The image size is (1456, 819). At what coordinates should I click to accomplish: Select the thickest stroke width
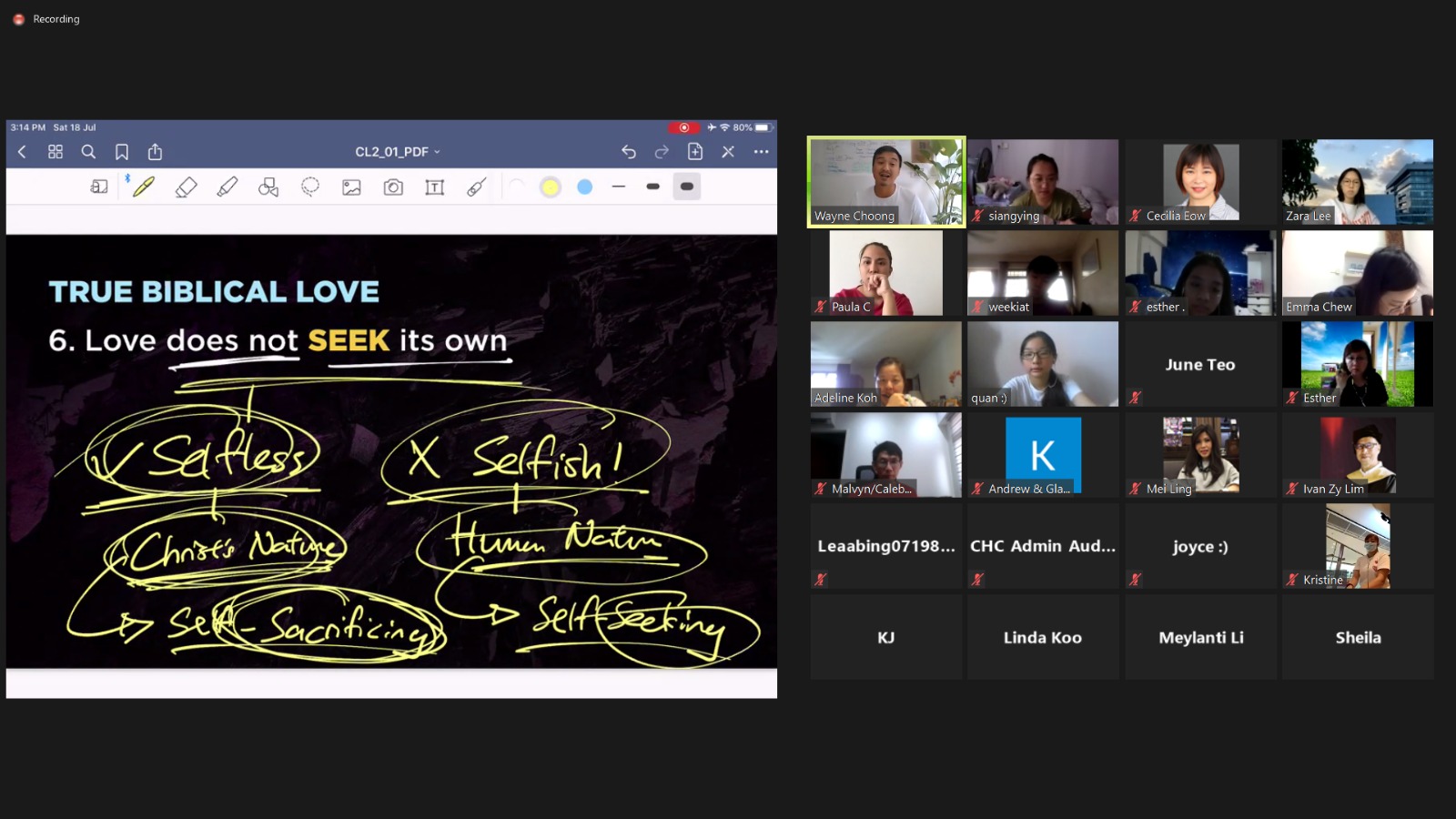pyautogui.click(x=687, y=187)
